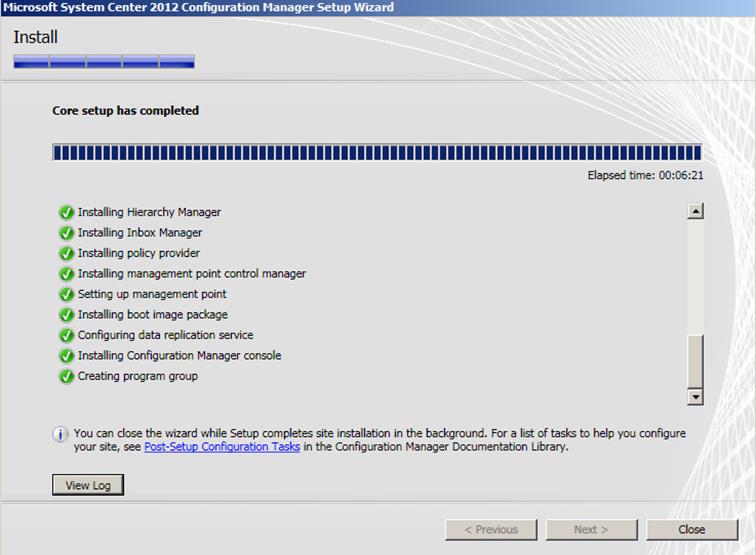Select the text 'Installing Hierarchy Manager'
This screenshot has width=756, height=555.
[x=149, y=212]
